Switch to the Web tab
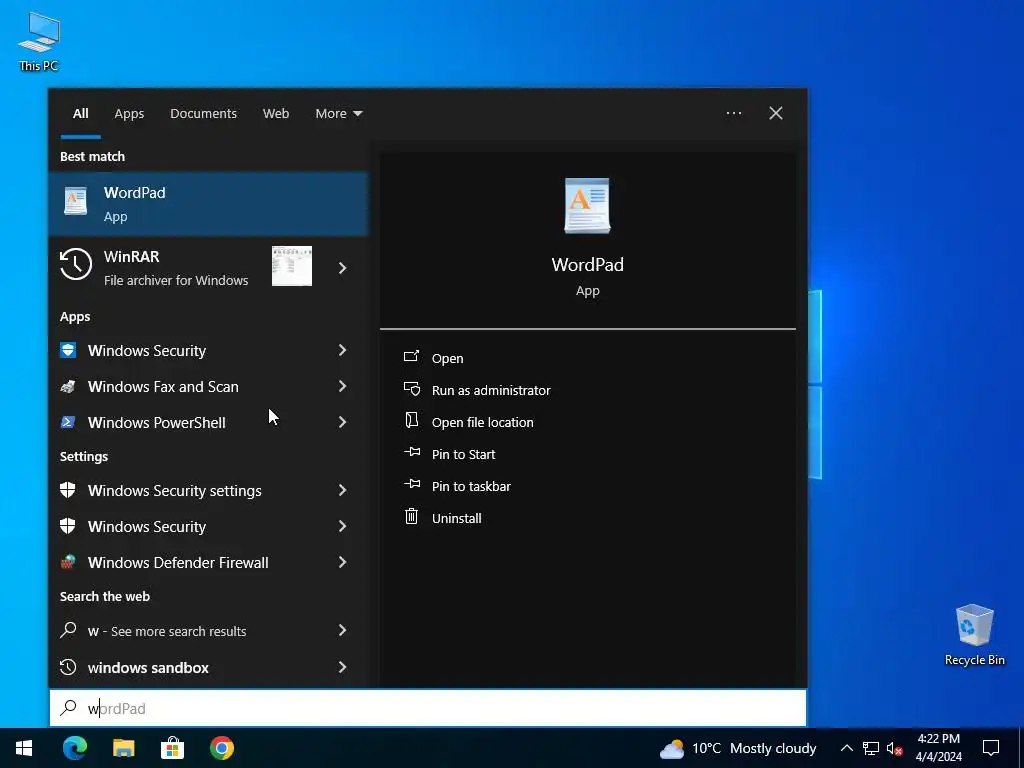 (276, 113)
